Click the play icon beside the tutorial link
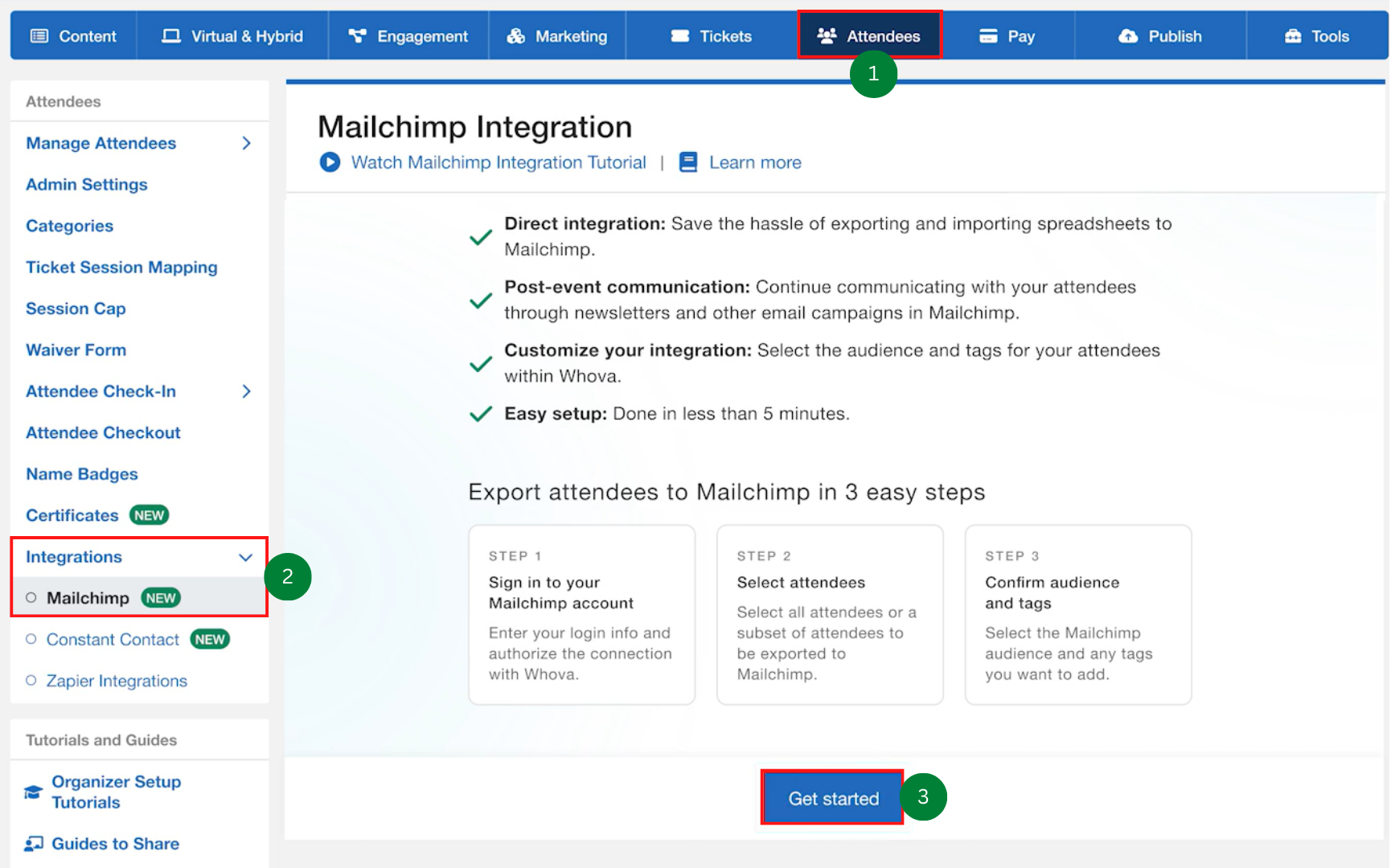Viewport: 1391px width, 868px height. [330, 162]
